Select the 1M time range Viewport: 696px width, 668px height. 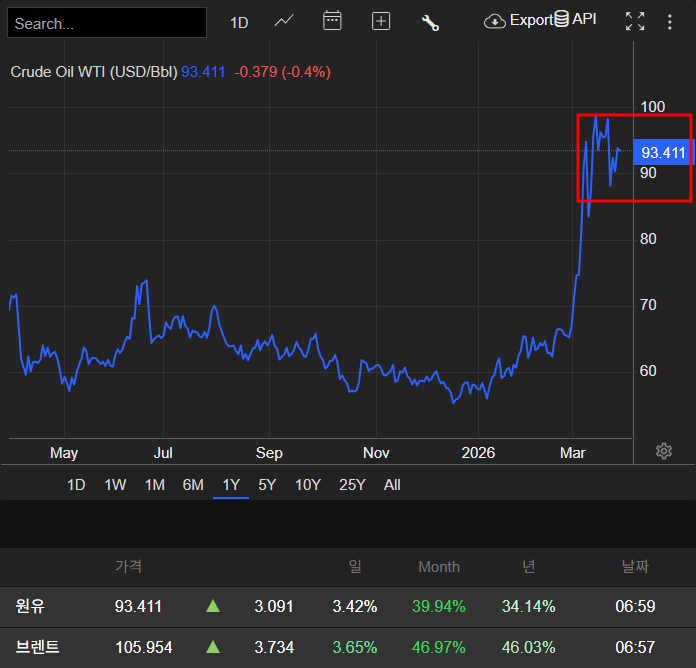pos(154,485)
